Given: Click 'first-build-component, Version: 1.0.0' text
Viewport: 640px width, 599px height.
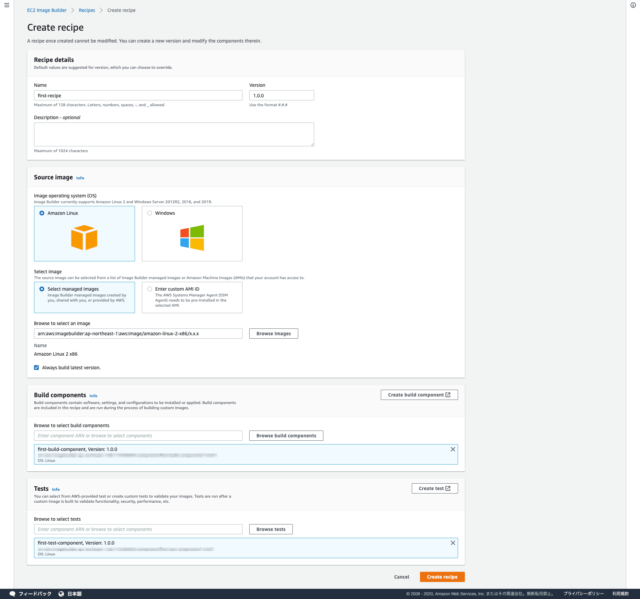Looking at the screenshot, I should point(77,449).
